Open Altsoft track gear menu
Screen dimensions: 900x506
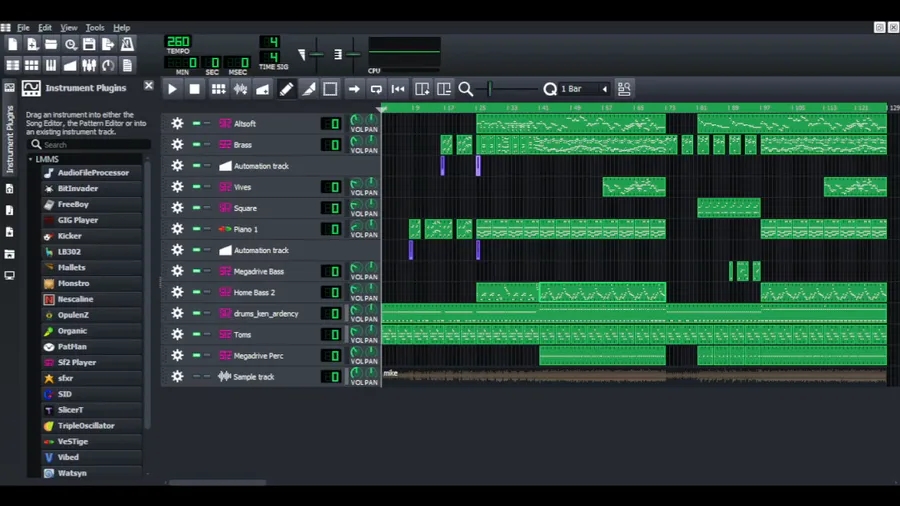(177, 123)
